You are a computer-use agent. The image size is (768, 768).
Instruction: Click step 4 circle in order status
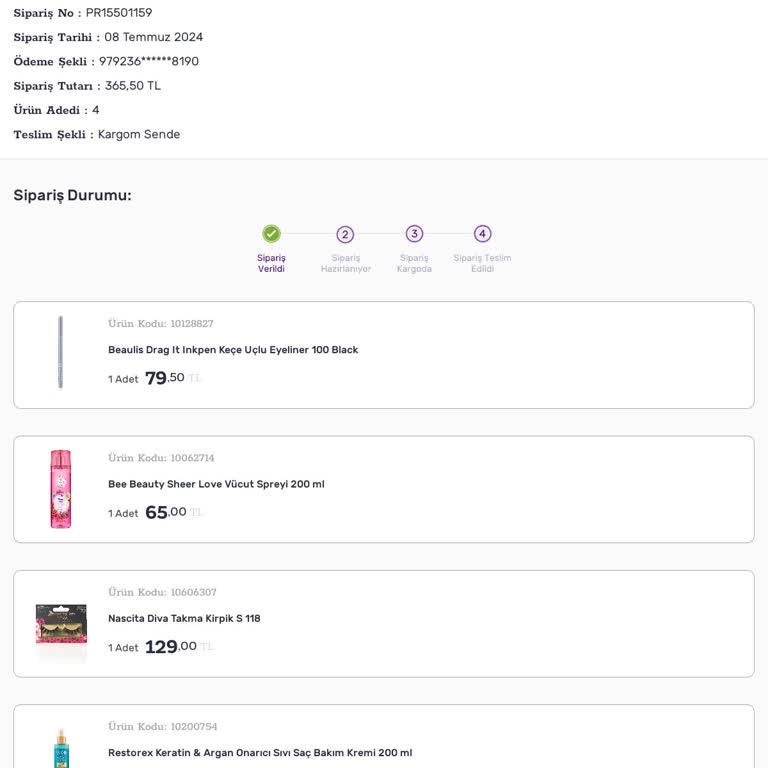(x=483, y=234)
